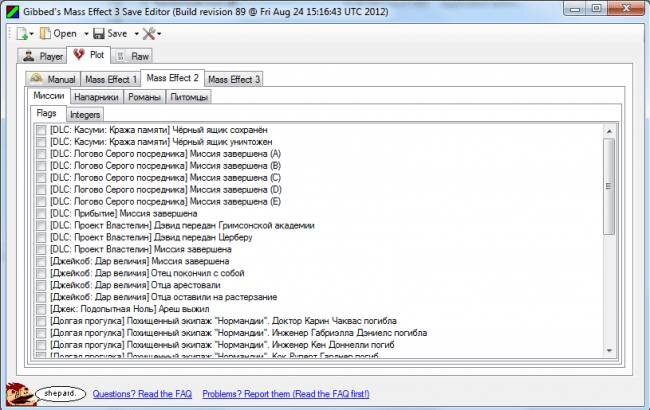Expand the Save dropdown arrow

pos(136,34)
